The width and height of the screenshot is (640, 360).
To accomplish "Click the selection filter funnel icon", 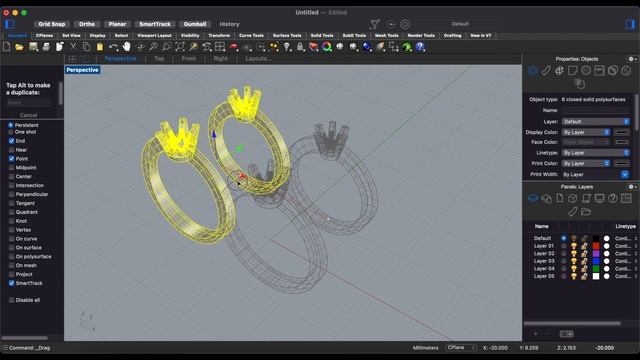I will (375, 24).
